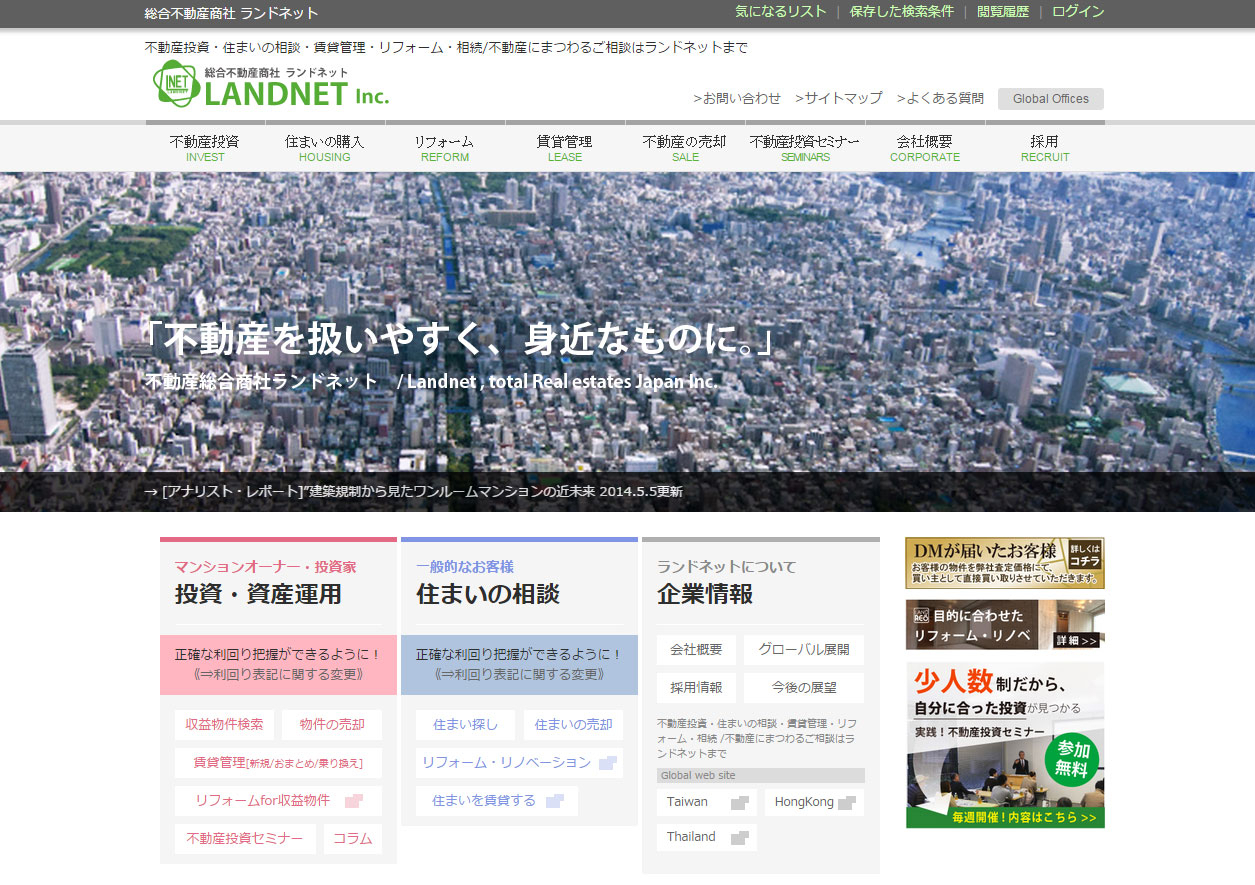Screen dimensions: 1255x885
Task: Click 総合不動産商社 ランドネット top bar title
Action: click(231, 13)
